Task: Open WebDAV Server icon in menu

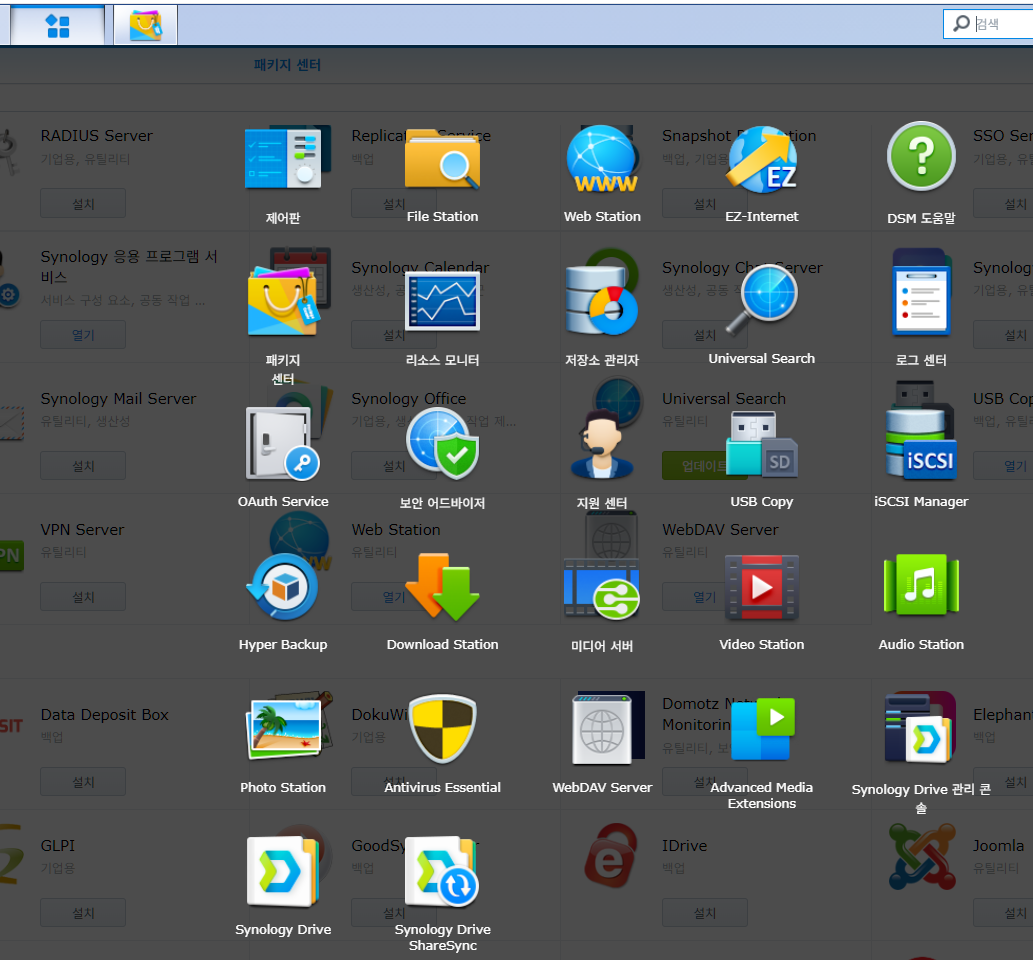Action: [x=602, y=730]
